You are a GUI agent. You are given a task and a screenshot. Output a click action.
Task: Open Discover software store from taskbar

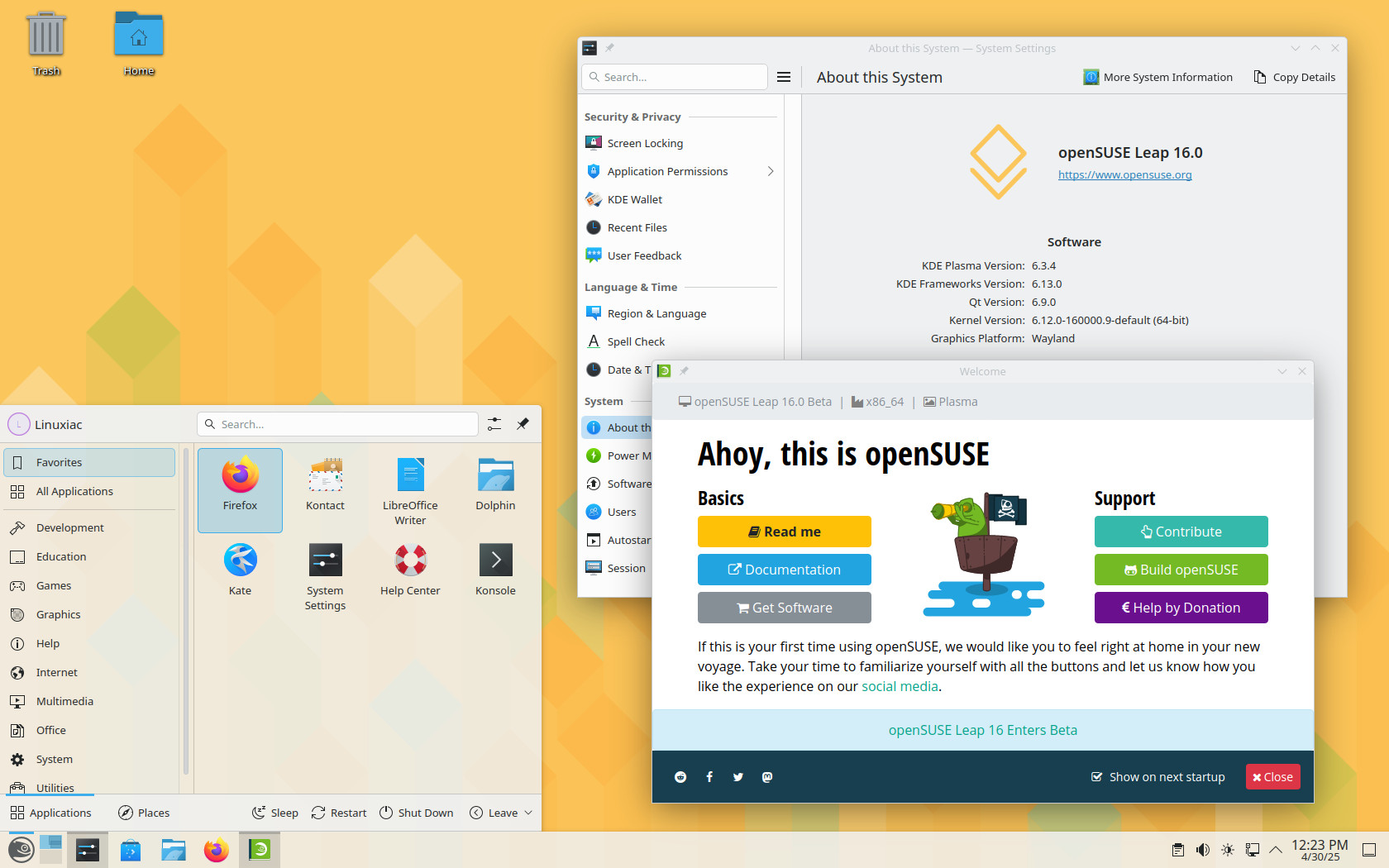coord(131,850)
